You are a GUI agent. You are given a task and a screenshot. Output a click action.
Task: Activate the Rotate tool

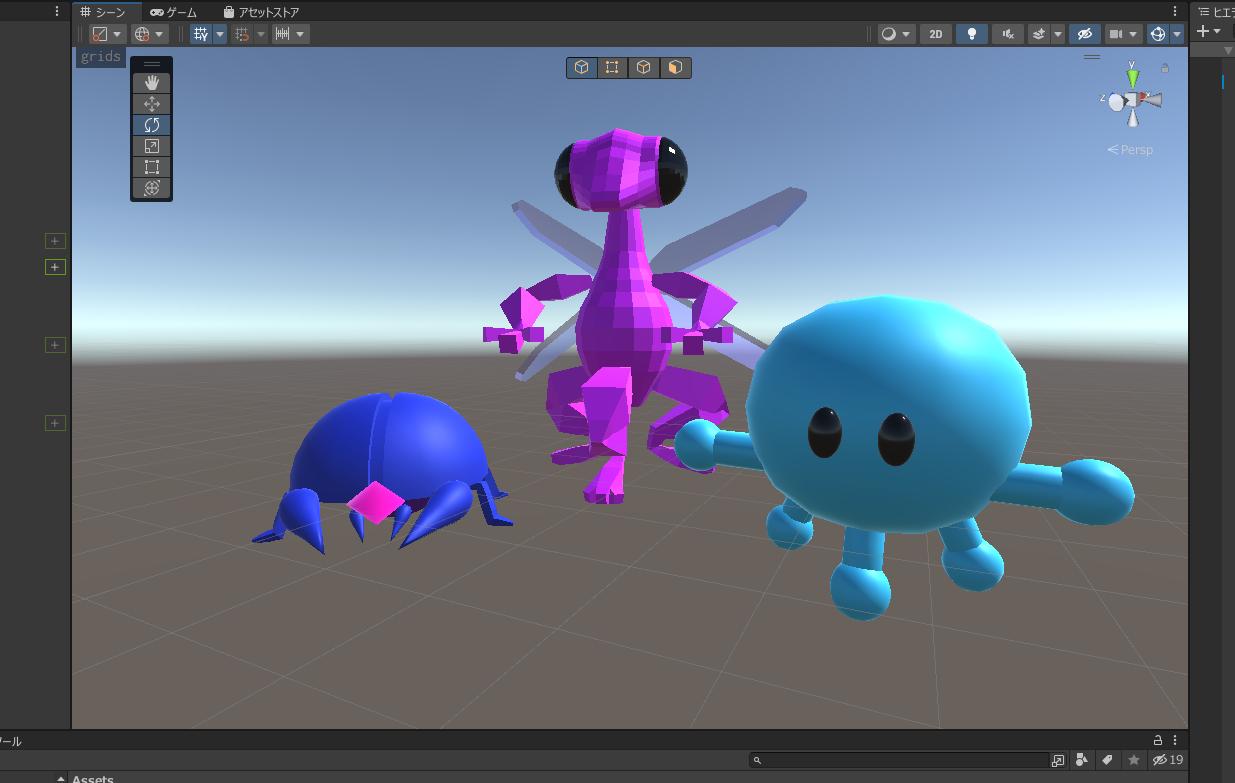pos(152,125)
